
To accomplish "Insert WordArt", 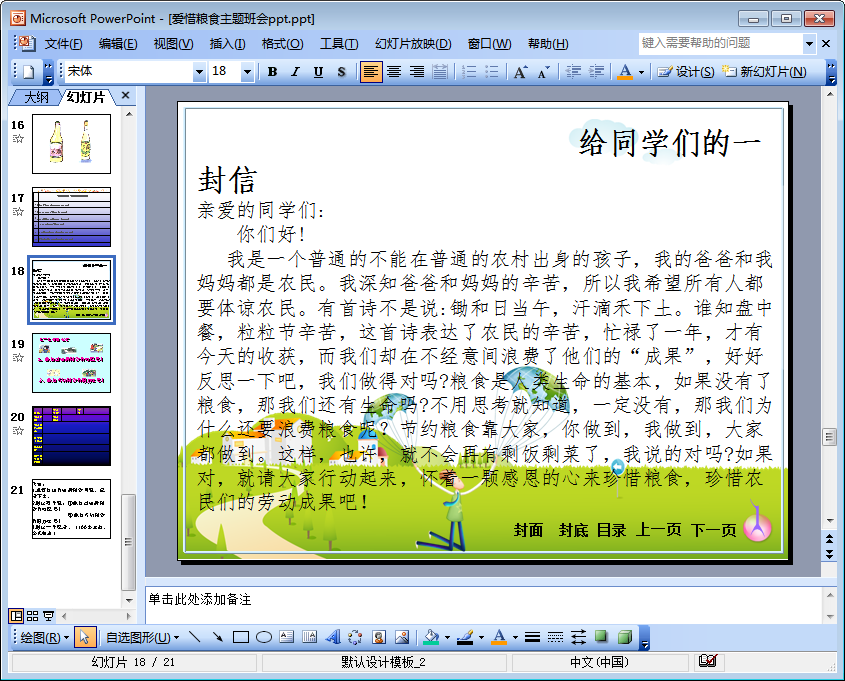I will (333, 637).
